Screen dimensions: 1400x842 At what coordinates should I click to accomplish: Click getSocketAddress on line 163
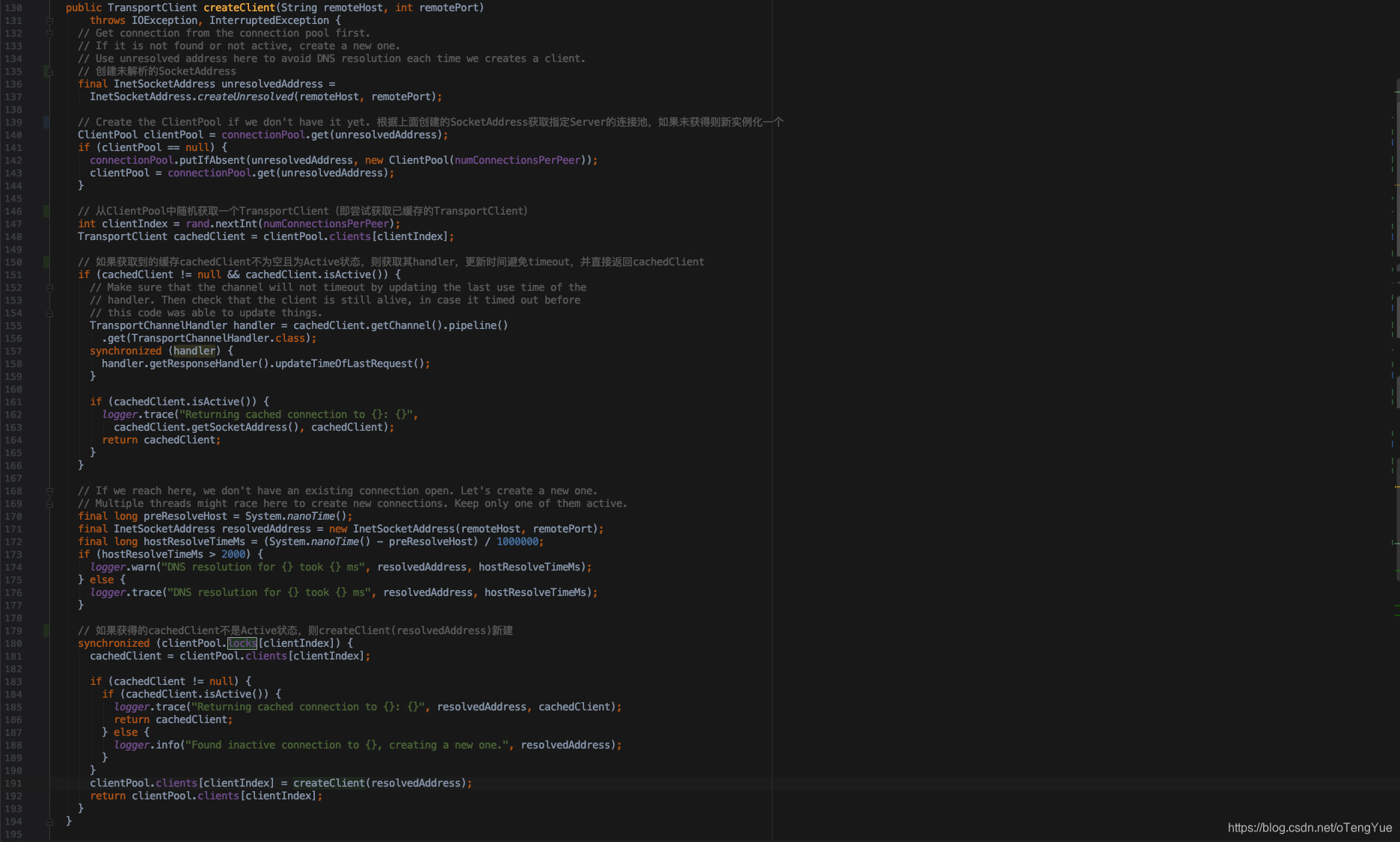click(239, 427)
